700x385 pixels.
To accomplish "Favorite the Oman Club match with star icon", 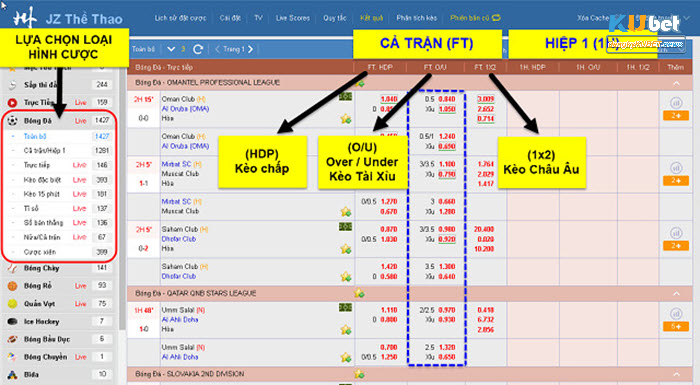I will [x=346, y=119].
